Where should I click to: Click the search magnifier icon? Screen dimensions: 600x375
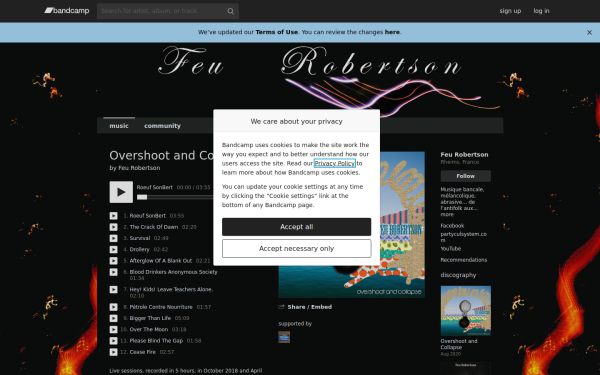pyautogui.click(x=230, y=11)
